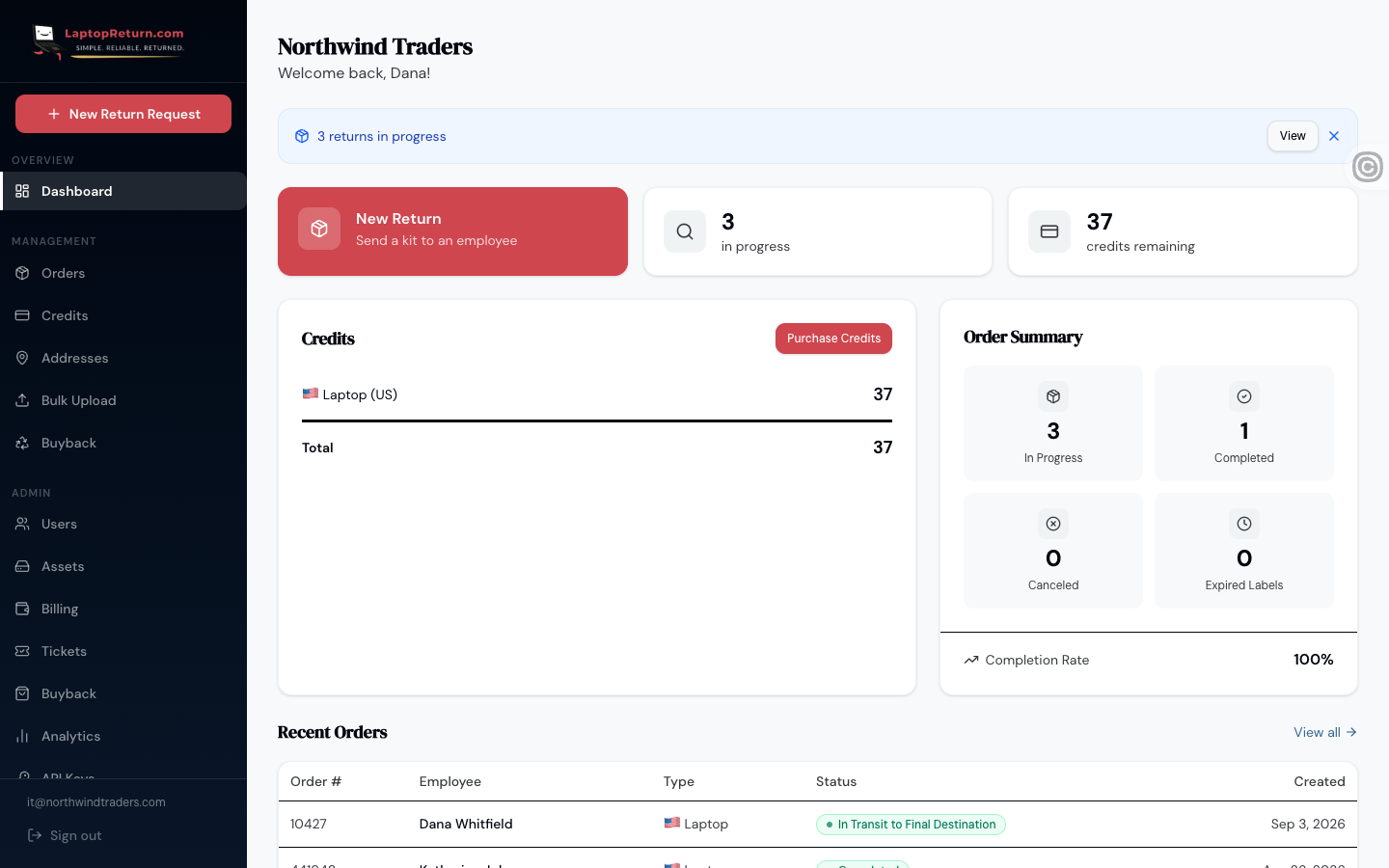The image size is (1389, 868).
Task: Click the Completed summary tile
Action: click(1244, 423)
